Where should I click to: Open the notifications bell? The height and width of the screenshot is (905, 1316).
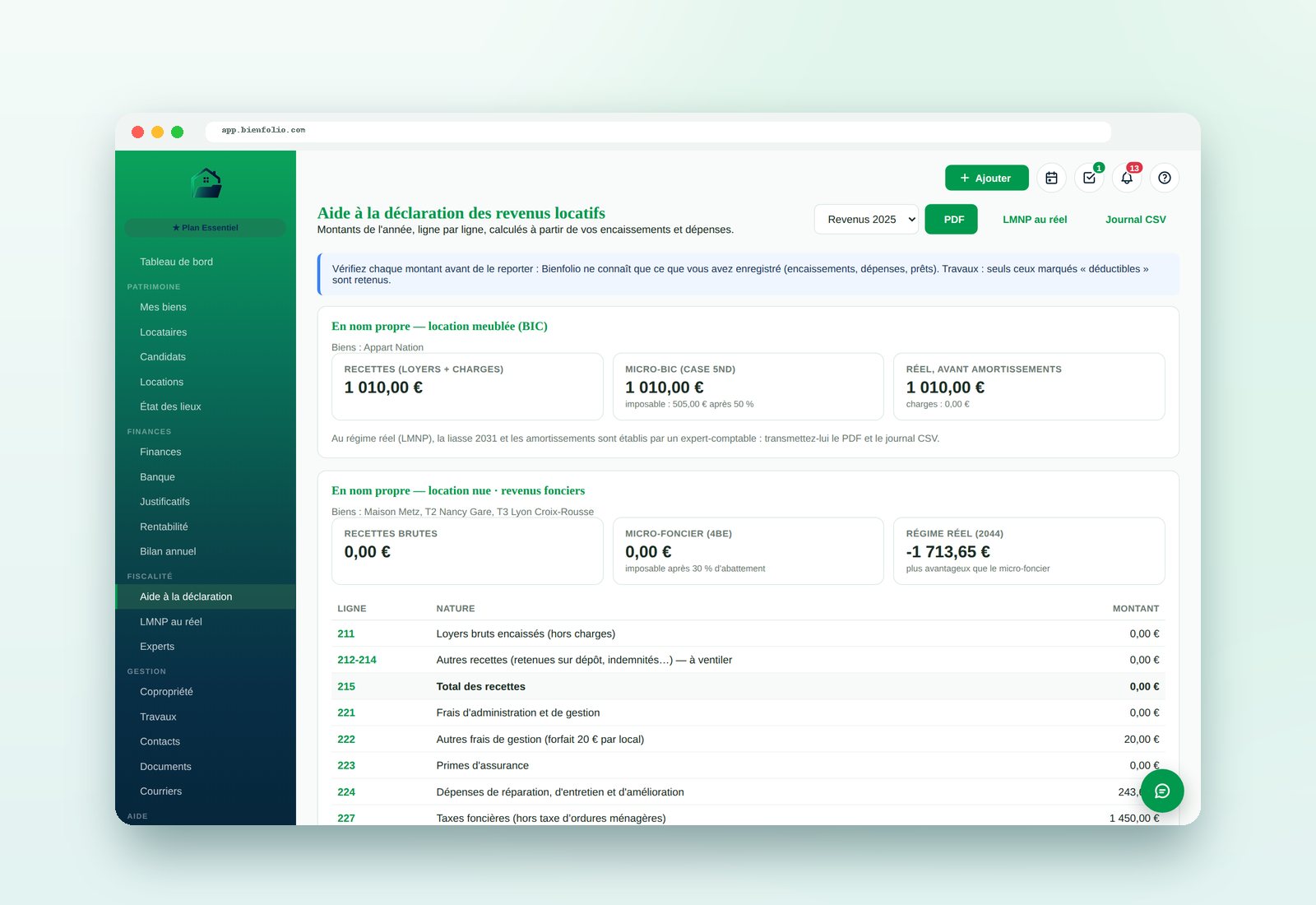tap(1127, 178)
